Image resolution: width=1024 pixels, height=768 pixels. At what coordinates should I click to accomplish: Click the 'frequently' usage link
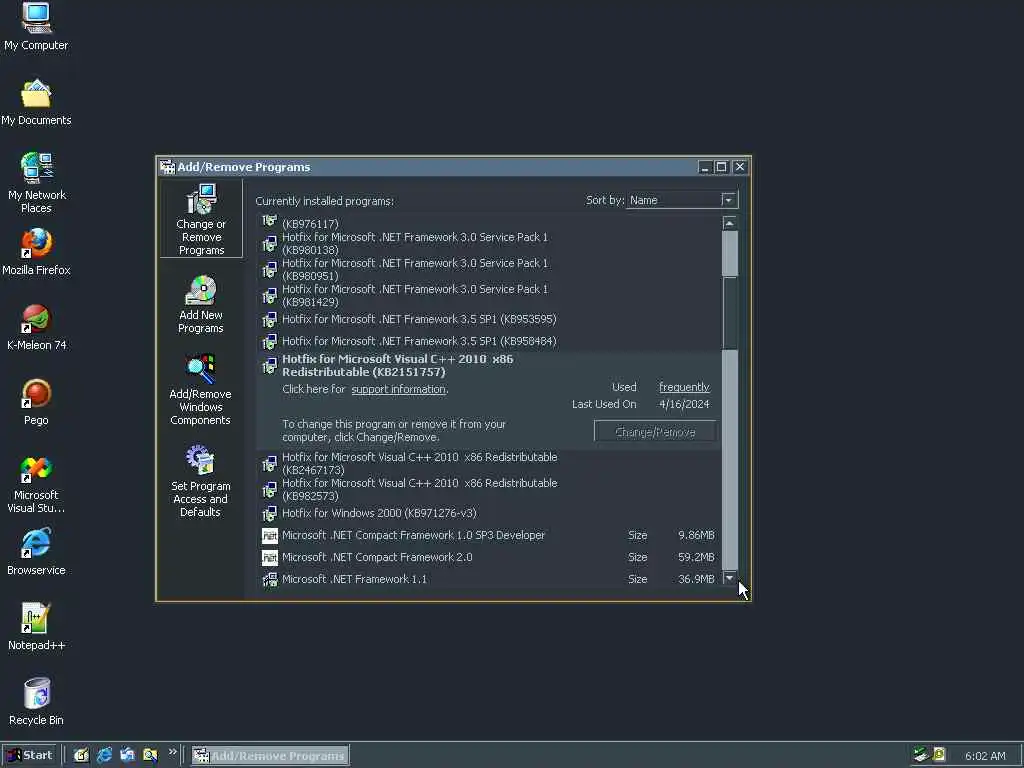[x=684, y=387]
